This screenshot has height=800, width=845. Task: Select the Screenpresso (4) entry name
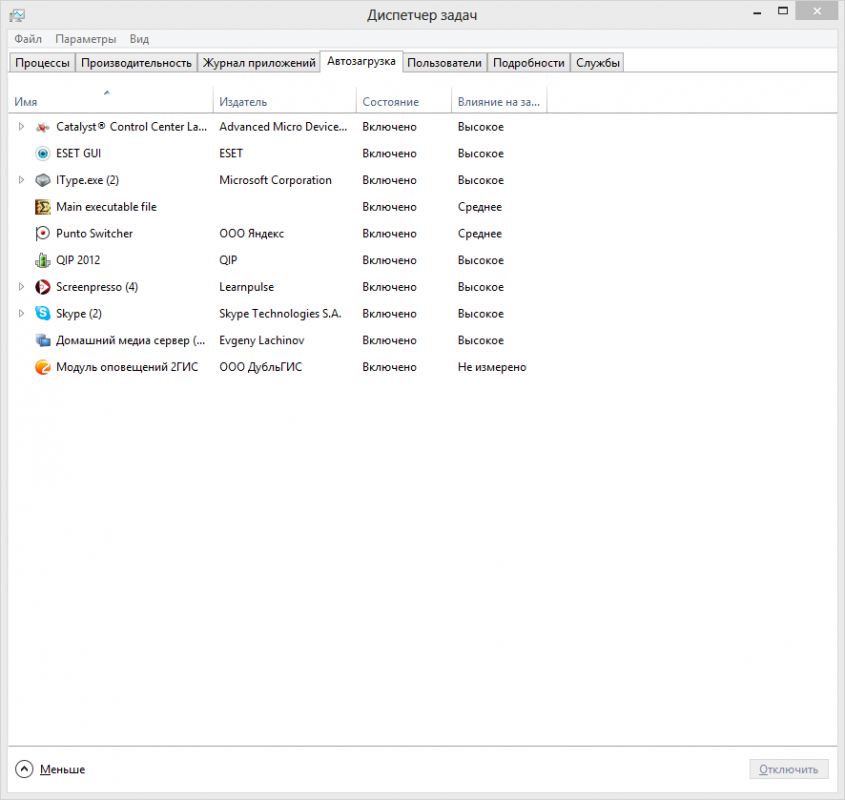coord(97,287)
